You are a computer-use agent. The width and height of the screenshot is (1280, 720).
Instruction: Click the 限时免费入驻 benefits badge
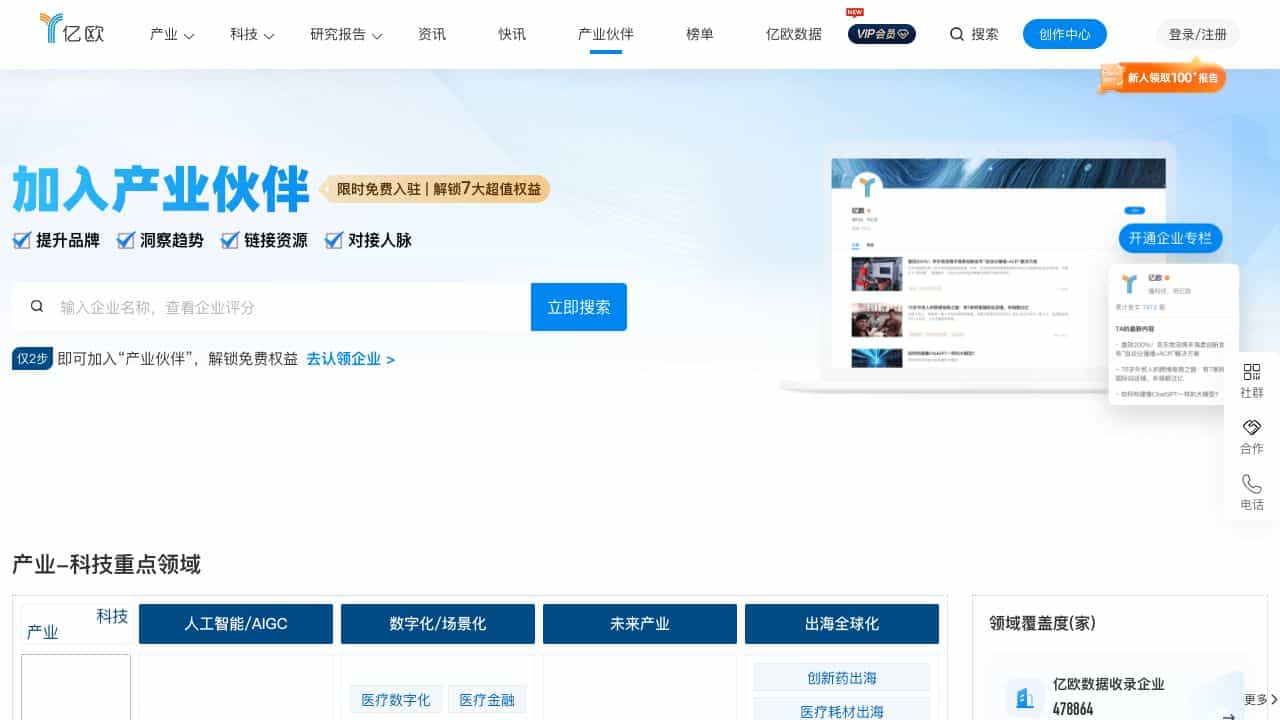click(x=434, y=189)
